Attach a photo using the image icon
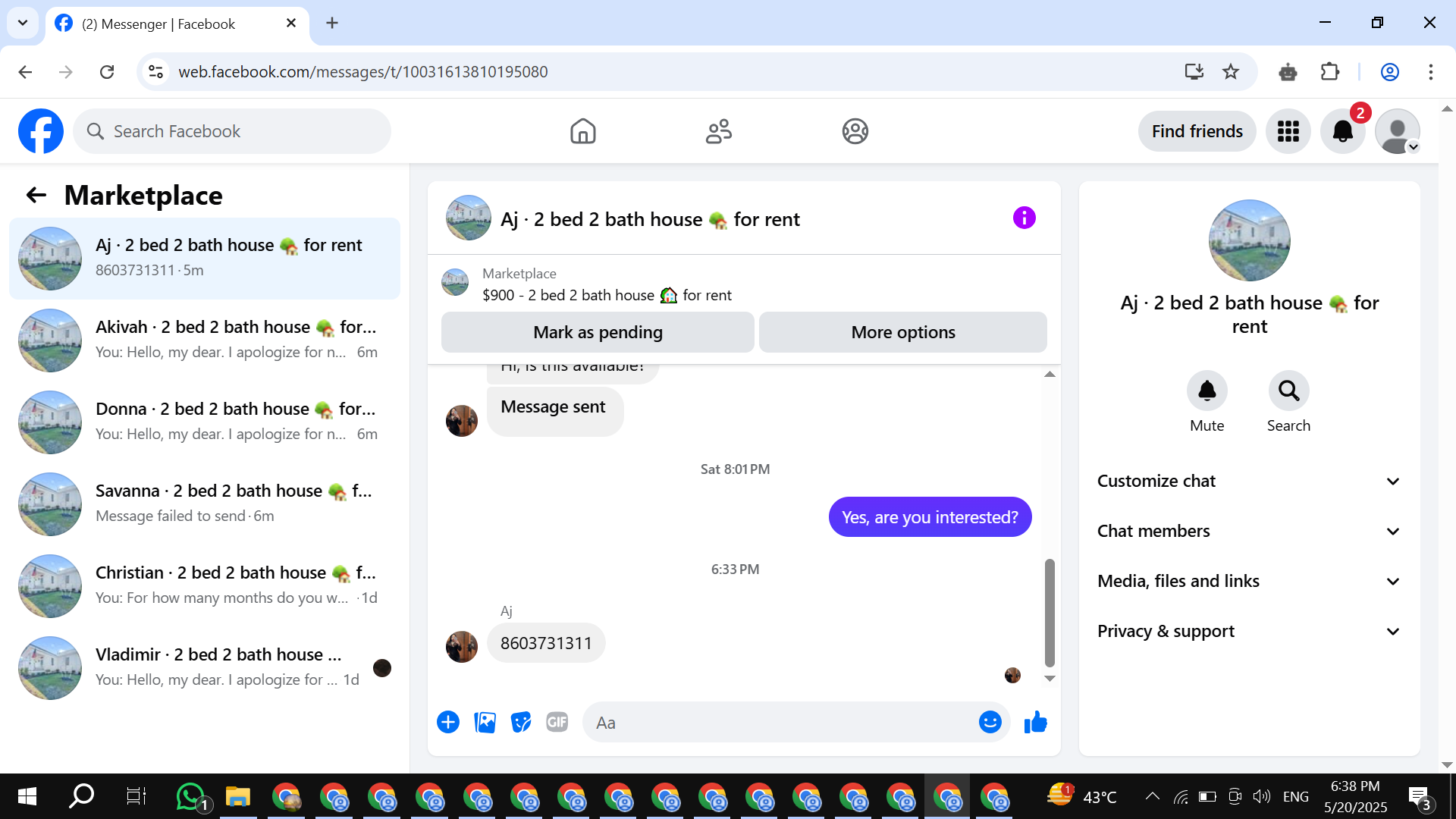Viewport: 1456px width, 819px height. pos(485,723)
